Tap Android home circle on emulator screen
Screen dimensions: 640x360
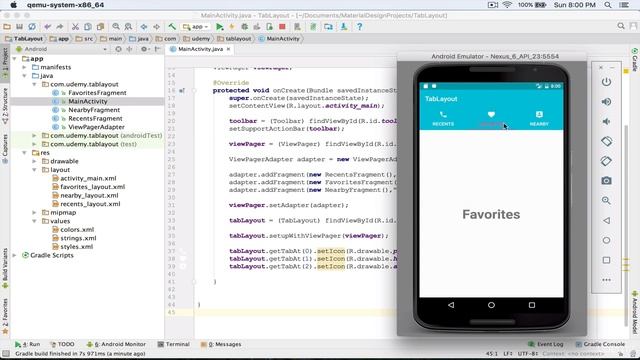tap(491, 305)
